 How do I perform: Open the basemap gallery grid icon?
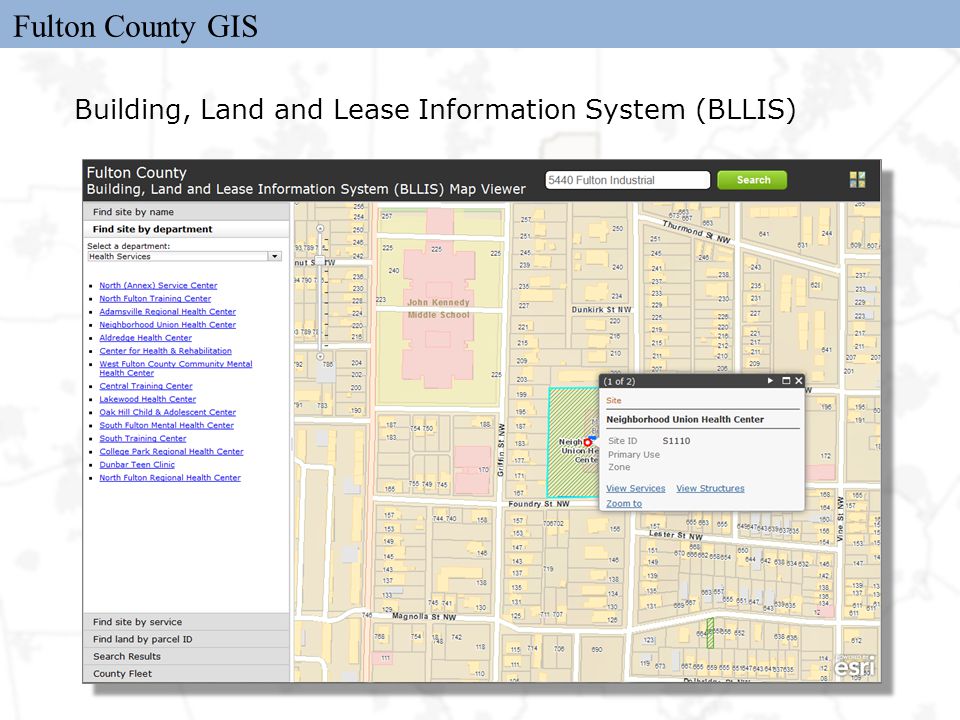[857, 179]
